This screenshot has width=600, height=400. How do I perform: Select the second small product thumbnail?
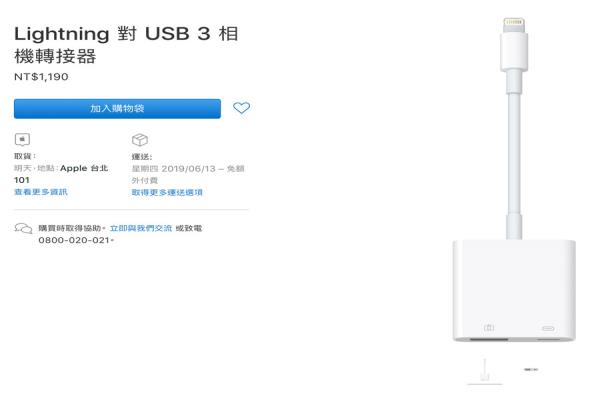[531, 369]
